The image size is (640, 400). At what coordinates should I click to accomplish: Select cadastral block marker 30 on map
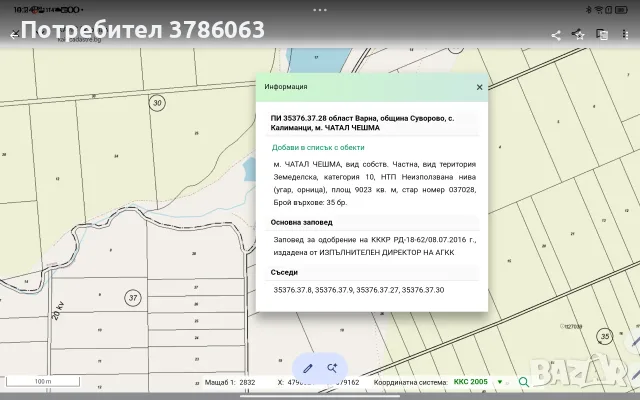click(157, 103)
